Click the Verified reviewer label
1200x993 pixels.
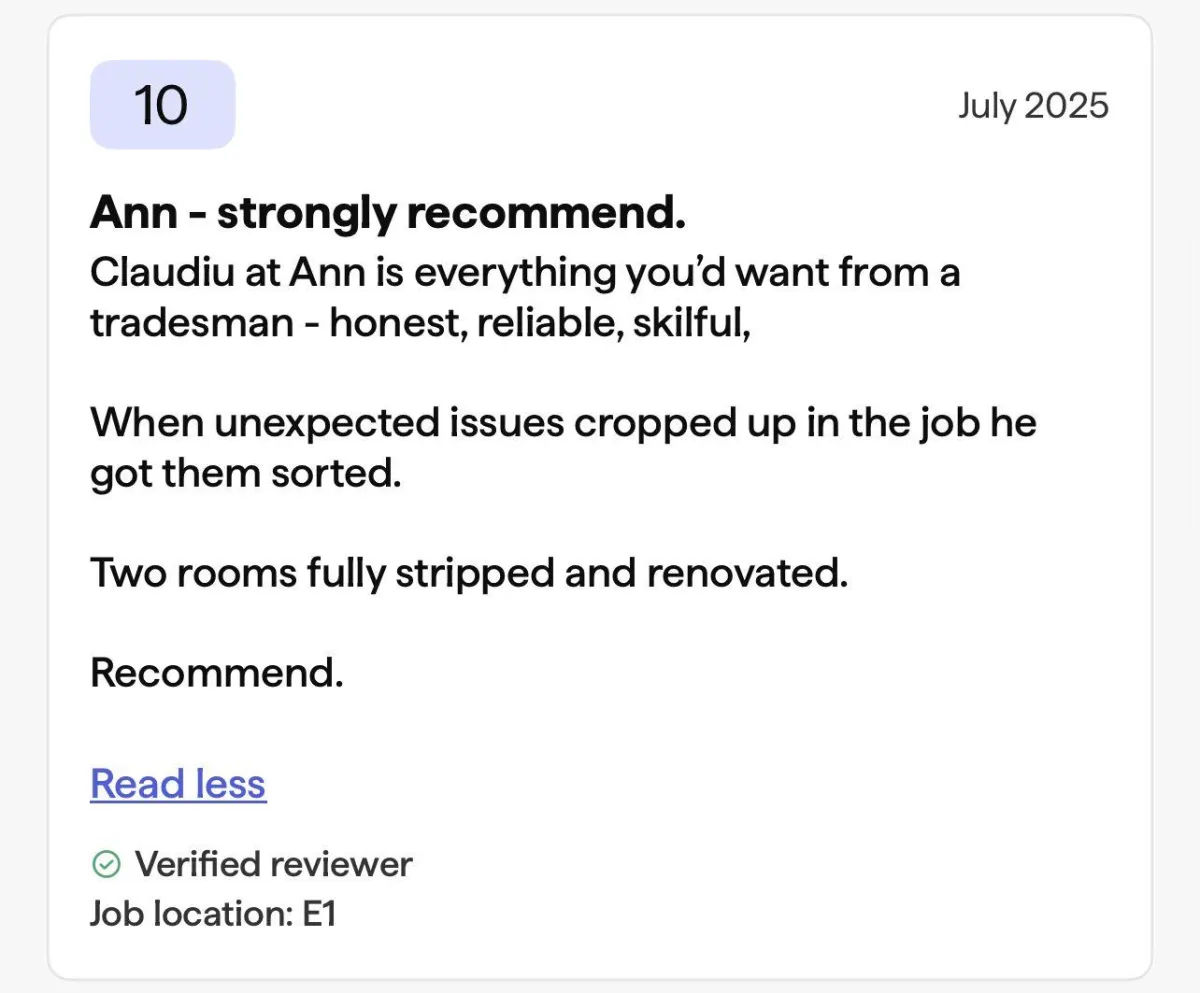[273, 863]
